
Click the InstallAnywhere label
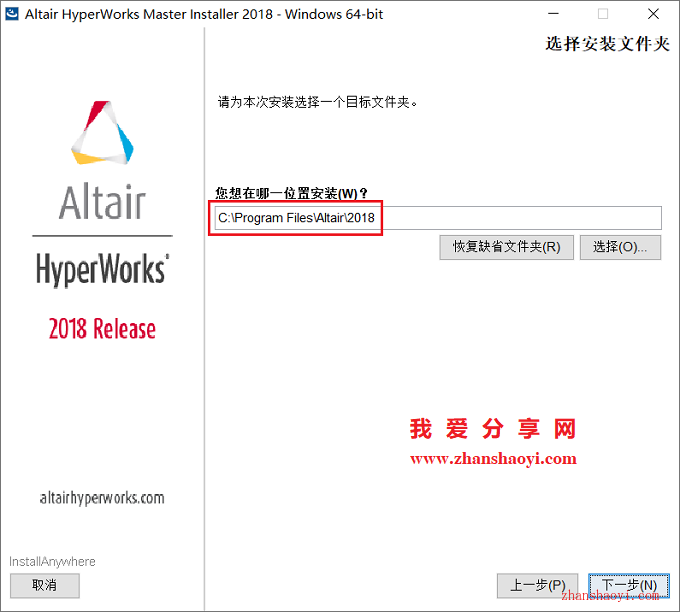(52, 562)
